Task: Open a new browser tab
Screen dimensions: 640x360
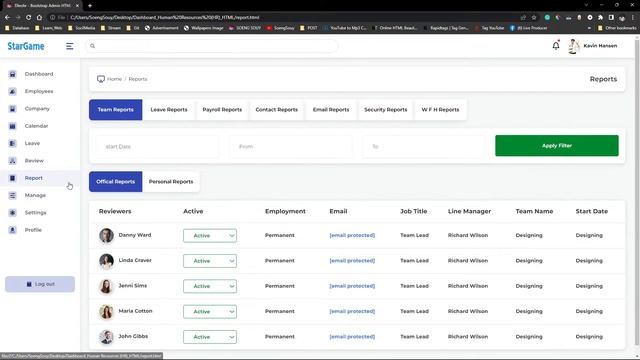Action: [x=90, y=6]
